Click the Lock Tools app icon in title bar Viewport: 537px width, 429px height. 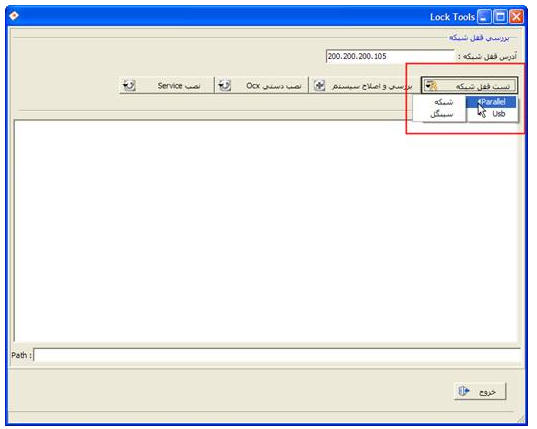14,16
